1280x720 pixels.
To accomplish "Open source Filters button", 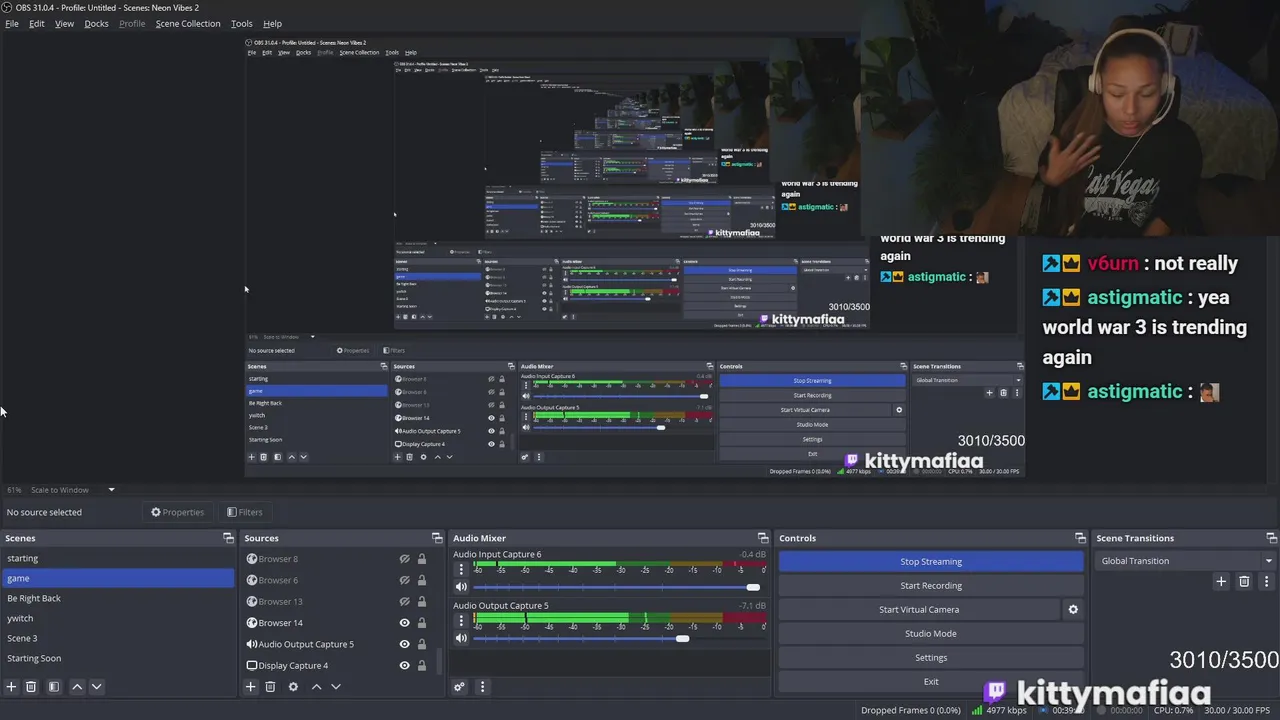I will point(245,512).
